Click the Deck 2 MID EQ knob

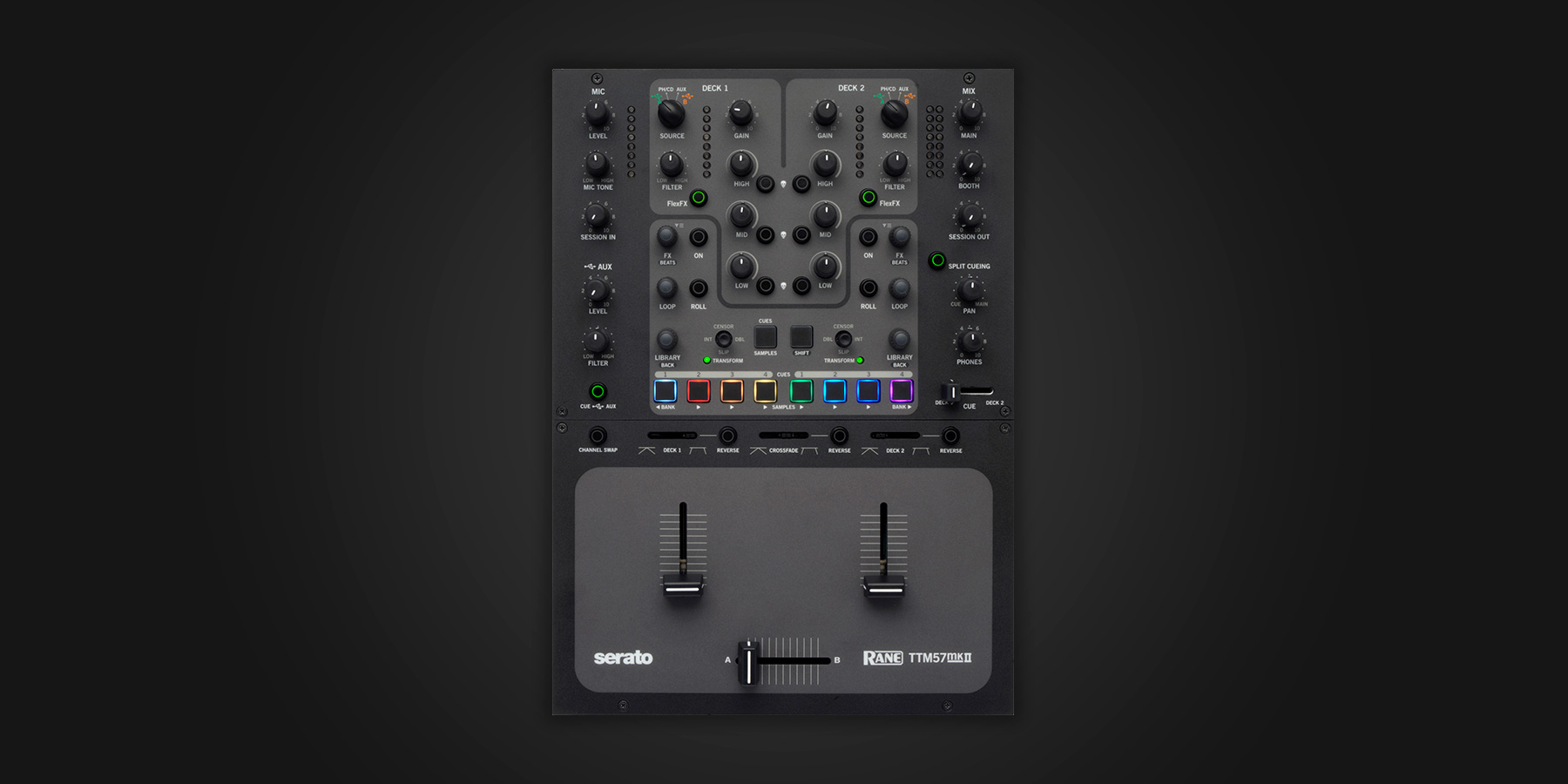tap(825, 214)
